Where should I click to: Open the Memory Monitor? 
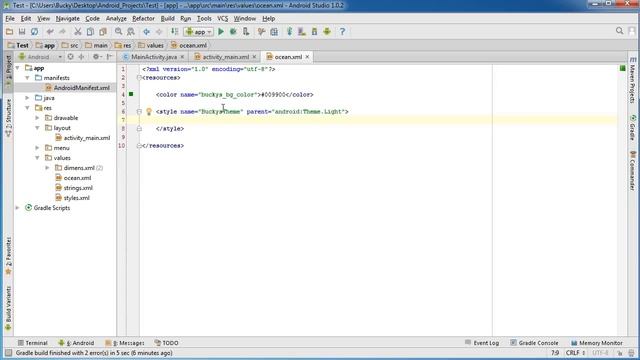click(x=597, y=343)
